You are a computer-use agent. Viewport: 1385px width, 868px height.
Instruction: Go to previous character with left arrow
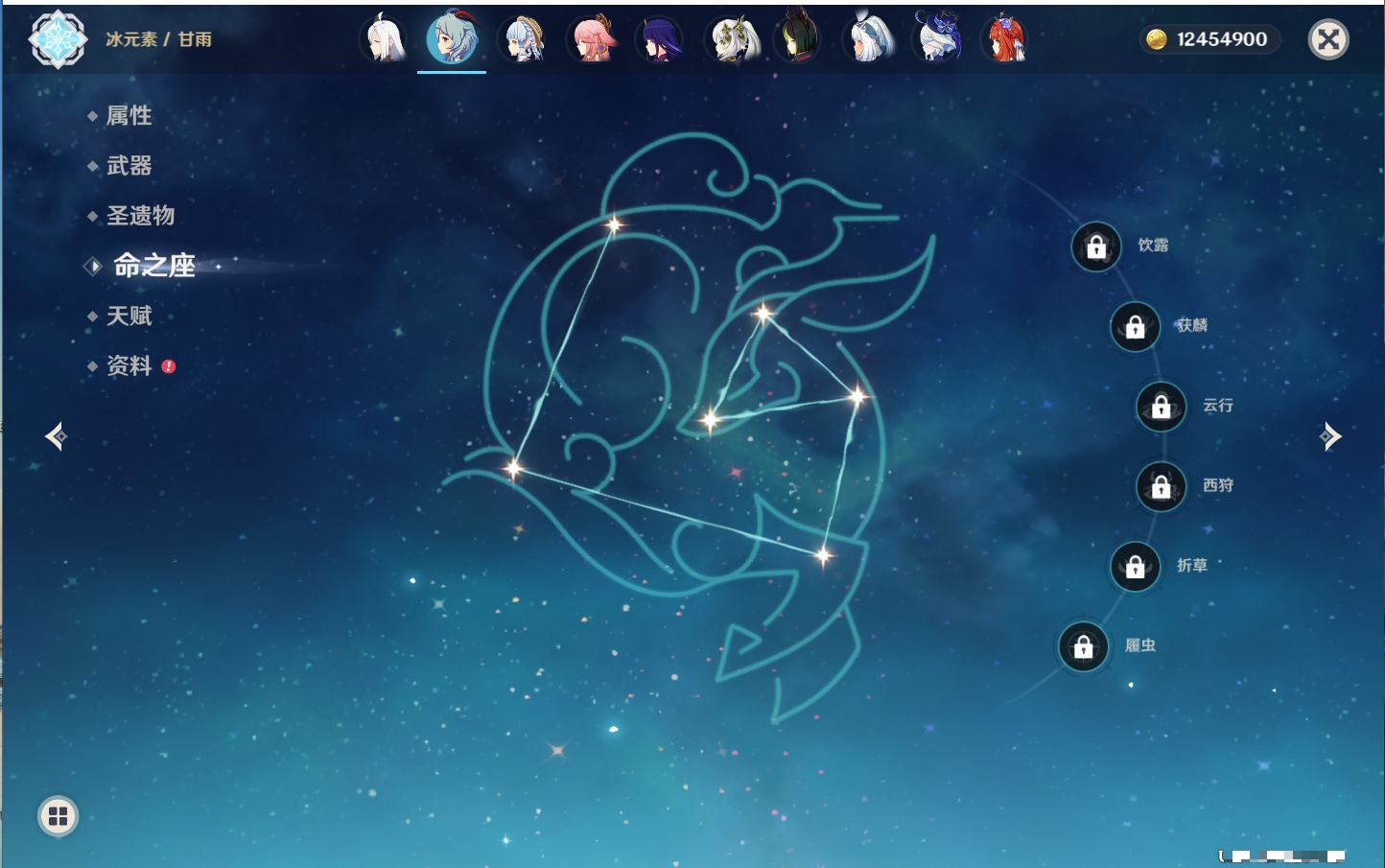point(56,436)
